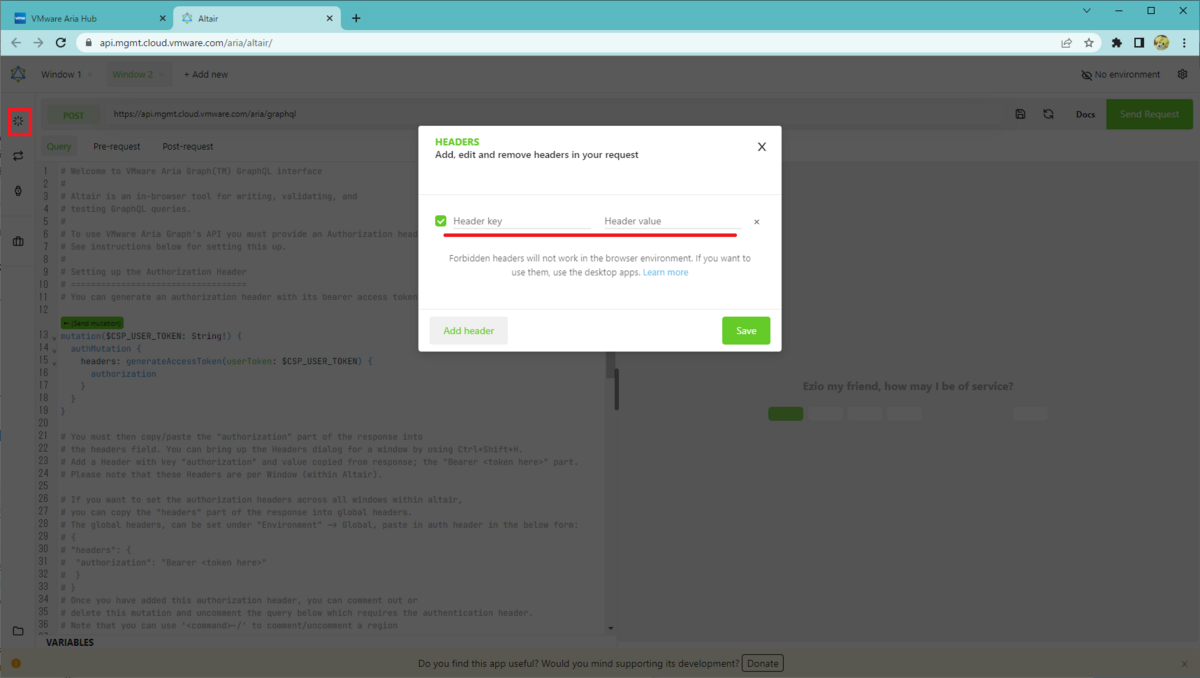Viewport: 1200px width, 678px height.
Task: Click the 'Ezio my friend' placeholder text
Action: click(908, 386)
